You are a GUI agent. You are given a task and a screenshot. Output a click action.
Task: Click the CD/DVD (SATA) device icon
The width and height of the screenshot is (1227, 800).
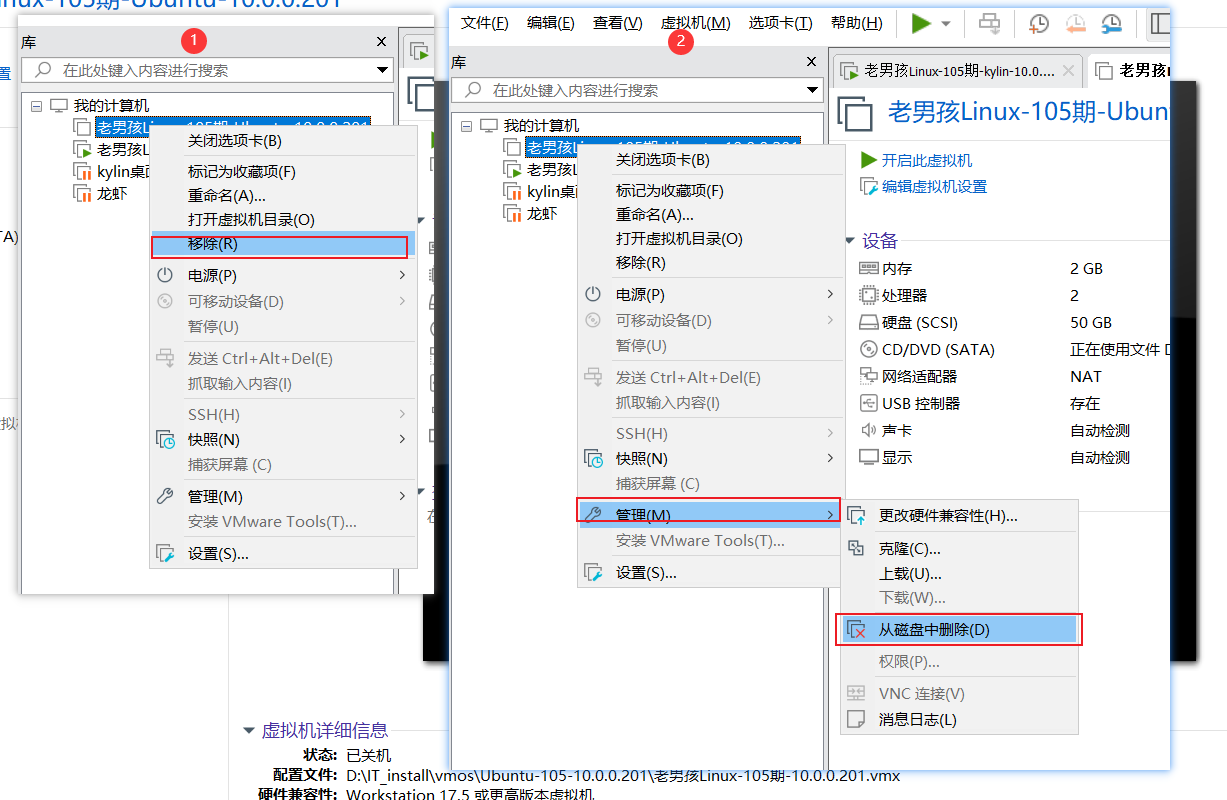pos(868,349)
